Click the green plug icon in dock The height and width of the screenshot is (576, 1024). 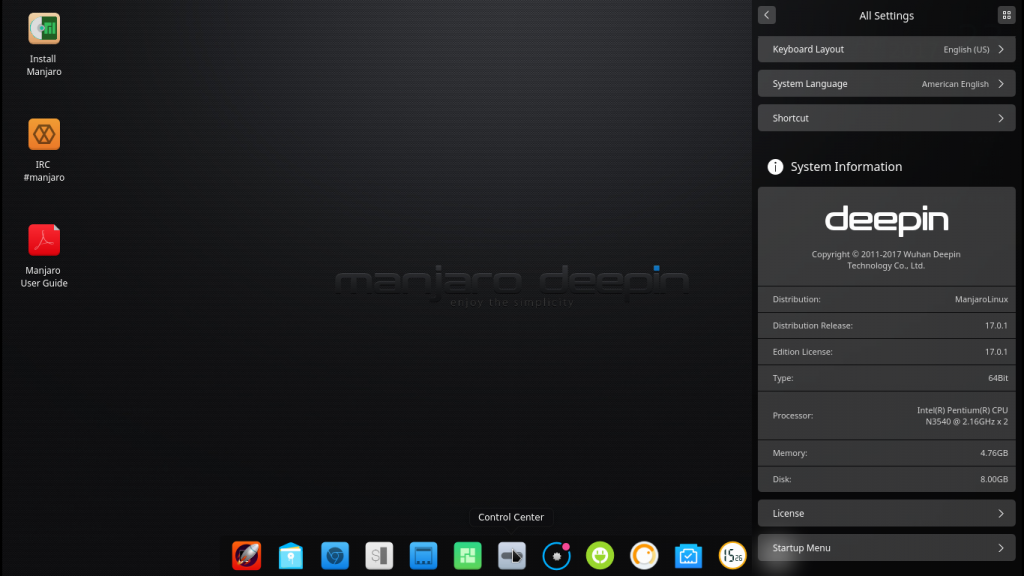600,555
